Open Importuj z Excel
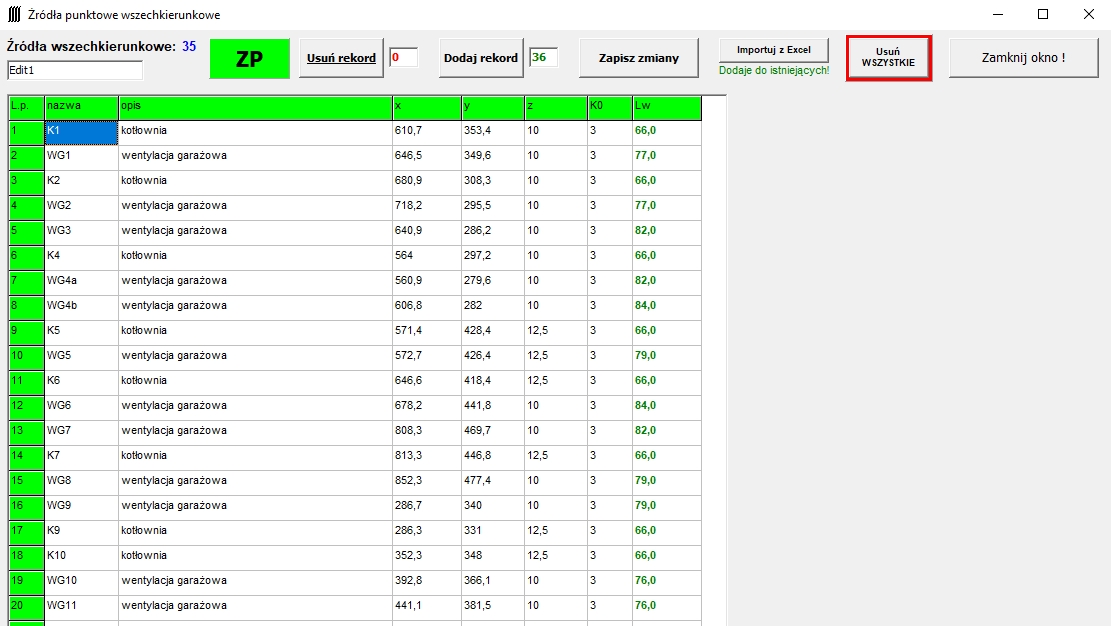Viewport: 1111px width, 626px height. click(x=774, y=49)
